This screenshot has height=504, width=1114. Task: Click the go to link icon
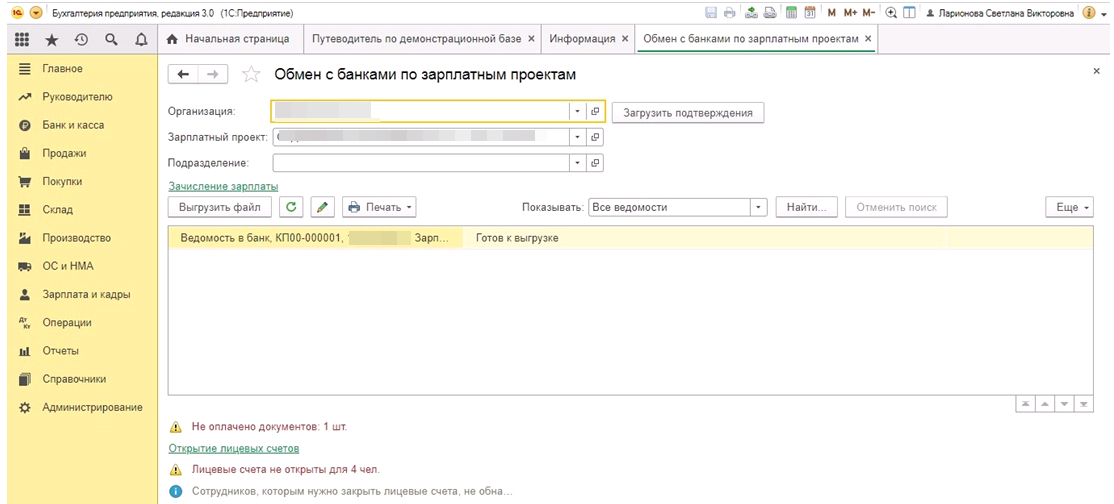[x=769, y=13]
